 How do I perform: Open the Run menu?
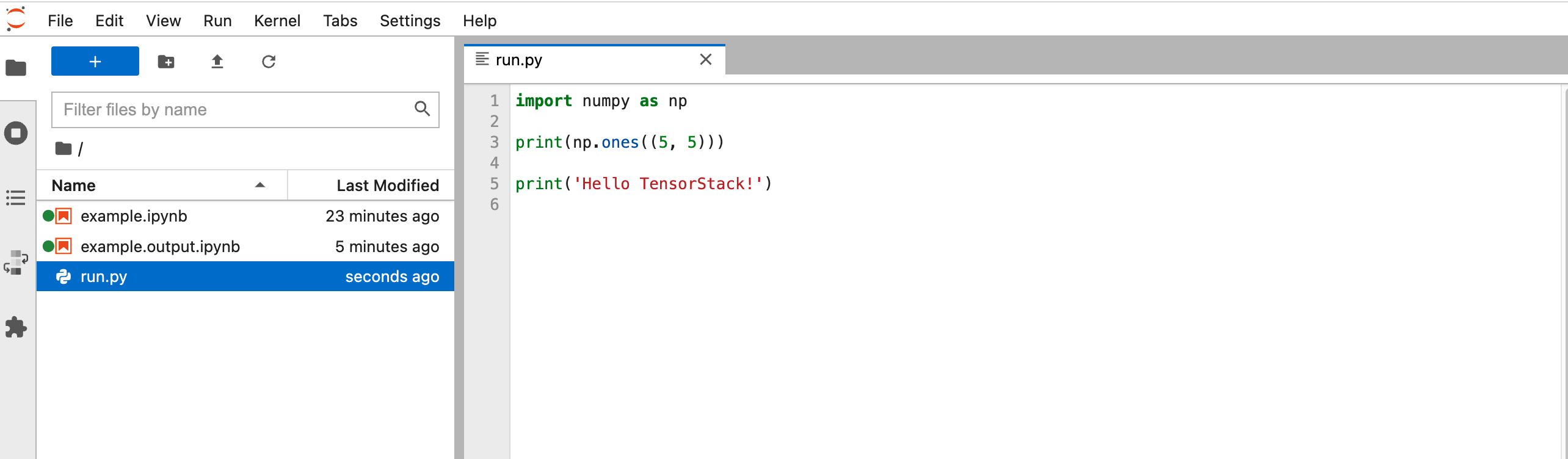(x=217, y=21)
